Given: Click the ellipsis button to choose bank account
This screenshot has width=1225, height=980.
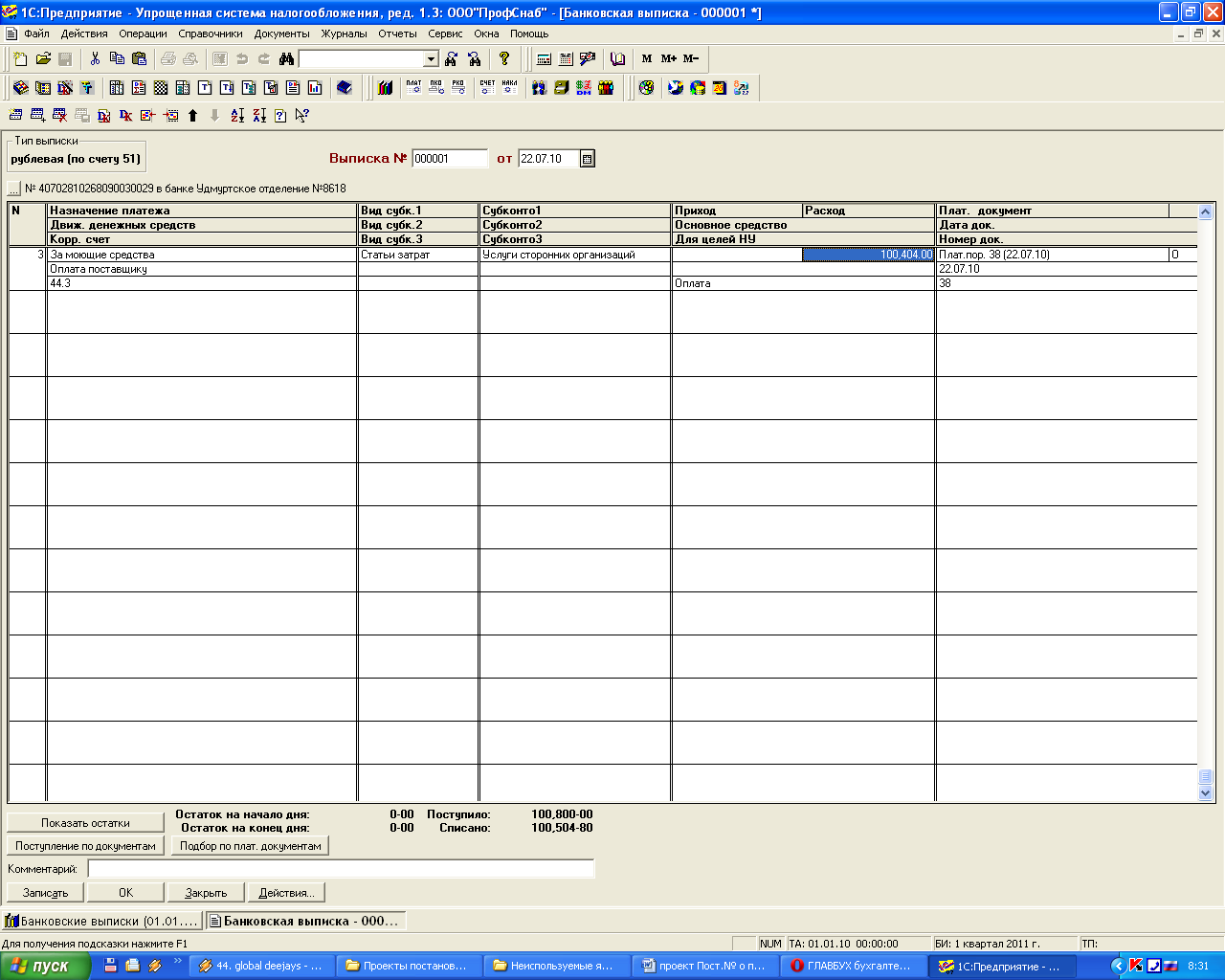Looking at the screenshot, I should [x=14, y=189].
